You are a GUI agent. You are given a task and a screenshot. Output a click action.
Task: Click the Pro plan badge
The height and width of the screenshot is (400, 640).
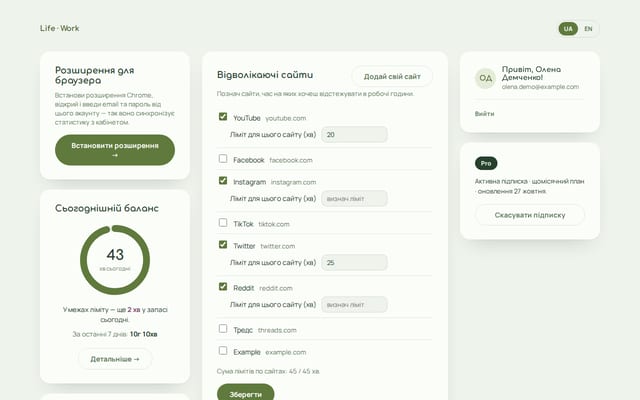point(486,163)
